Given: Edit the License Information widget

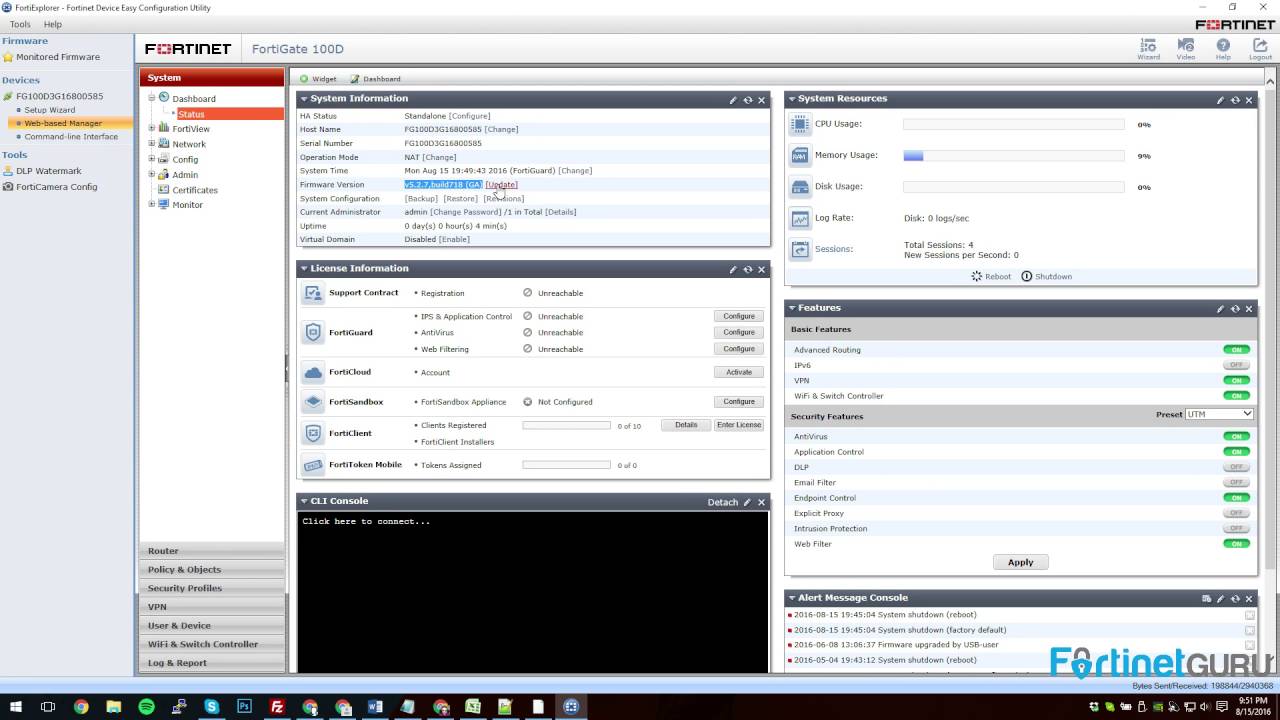Looking at the screenshot, I should [733, 269].
